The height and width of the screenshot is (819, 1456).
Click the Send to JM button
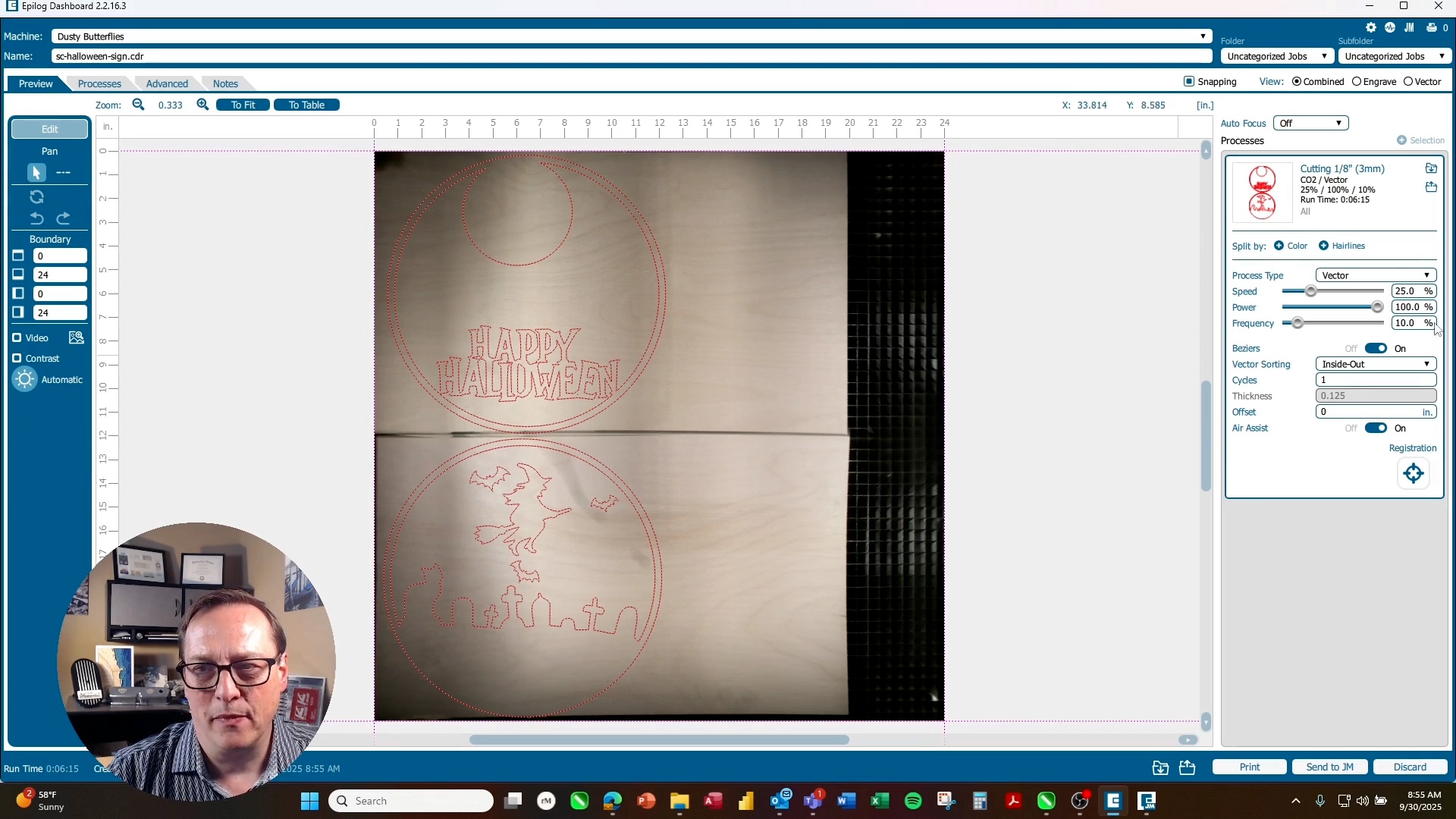1329,767
